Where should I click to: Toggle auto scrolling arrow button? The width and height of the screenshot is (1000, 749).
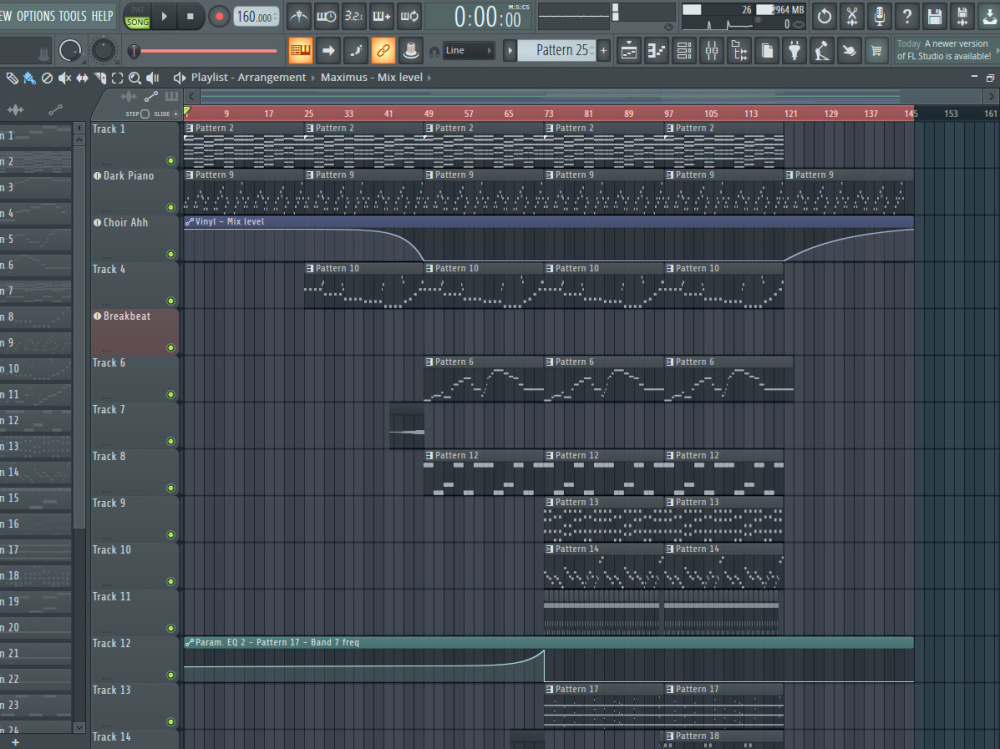[328, 50]
